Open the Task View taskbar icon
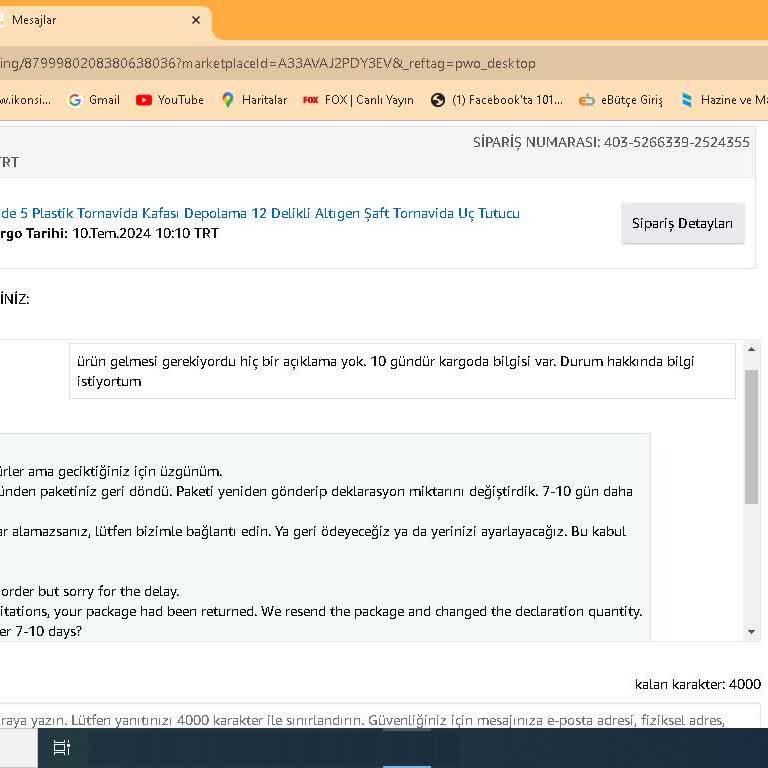 click(61, 747)
